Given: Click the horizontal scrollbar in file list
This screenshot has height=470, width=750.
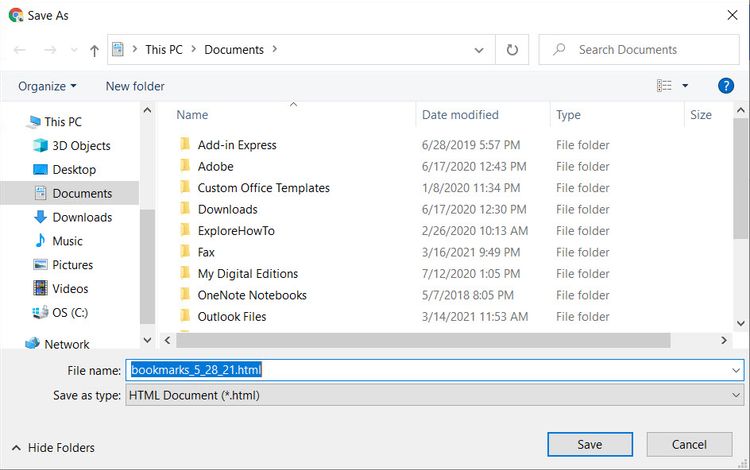Looking at the screenshot, I should (x=423, y=340).
